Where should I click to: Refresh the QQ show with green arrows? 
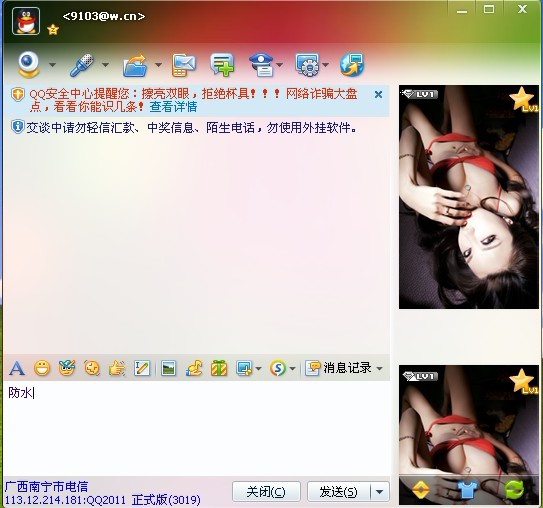514,489
